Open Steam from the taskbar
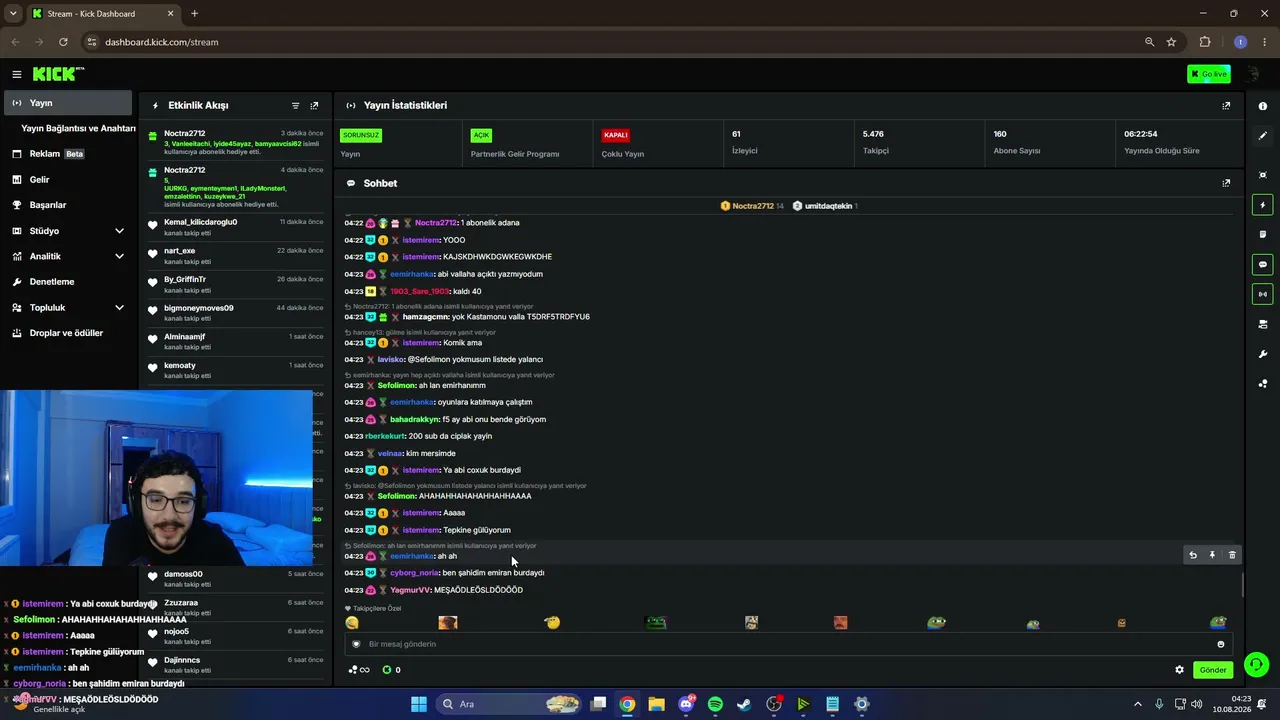This screenshot has height=720, width=1280. pyautogui.click(x=744, y=704)
